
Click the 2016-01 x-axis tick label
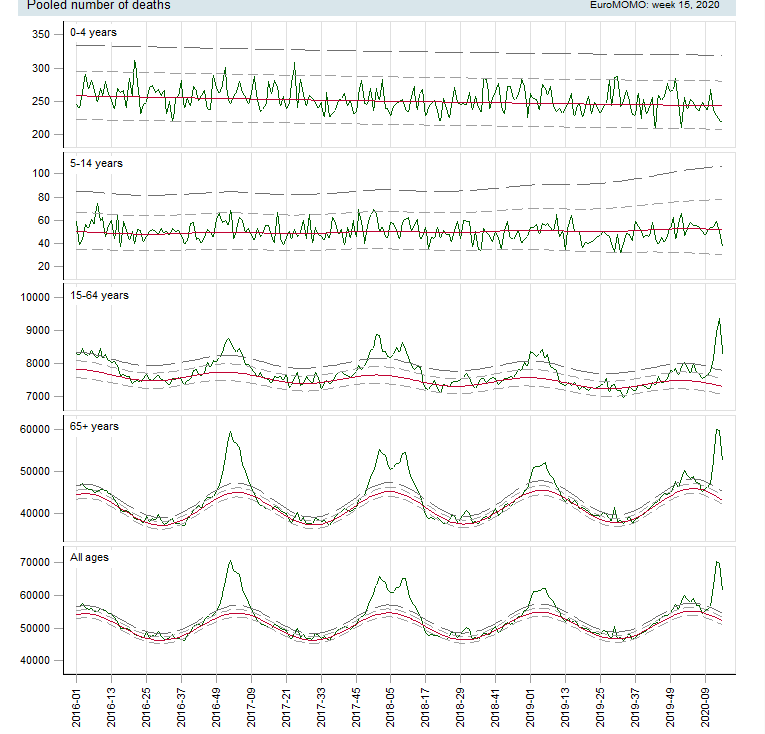tap(77, 705)
